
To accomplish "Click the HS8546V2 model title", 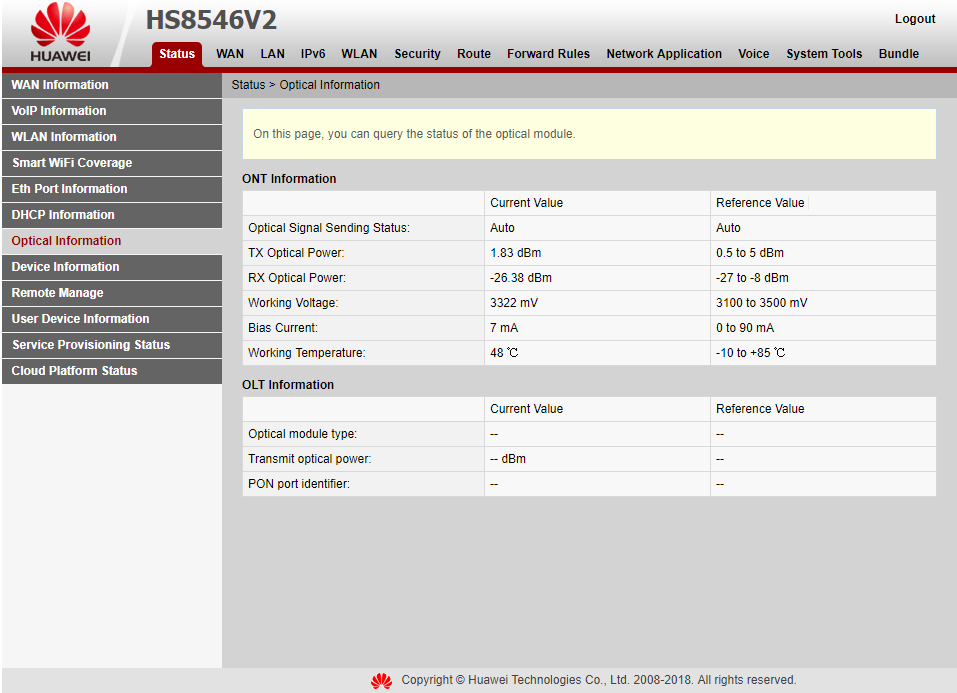I will click(211, 20).
